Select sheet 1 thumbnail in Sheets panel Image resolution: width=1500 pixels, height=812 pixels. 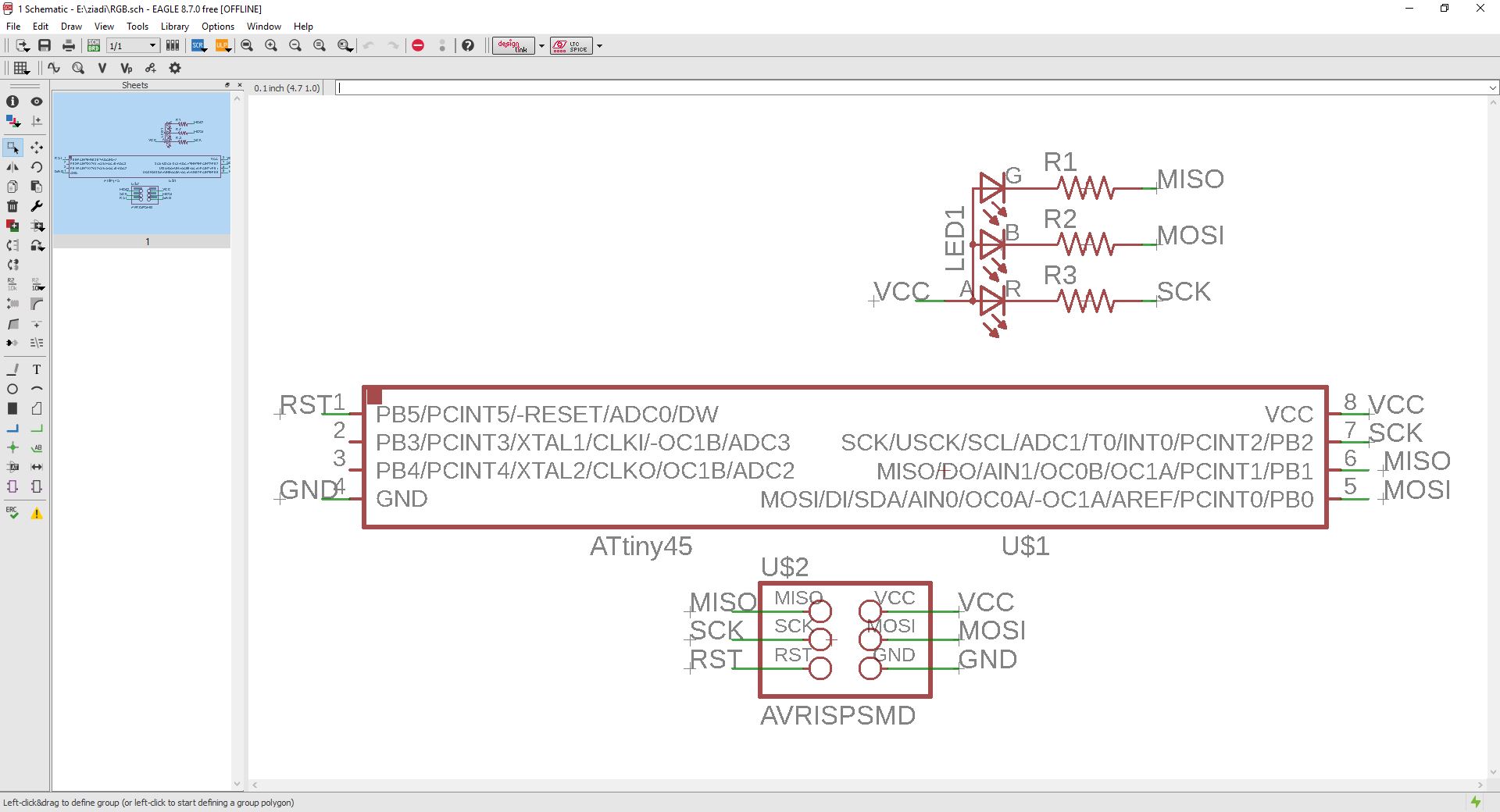(141, 170)
